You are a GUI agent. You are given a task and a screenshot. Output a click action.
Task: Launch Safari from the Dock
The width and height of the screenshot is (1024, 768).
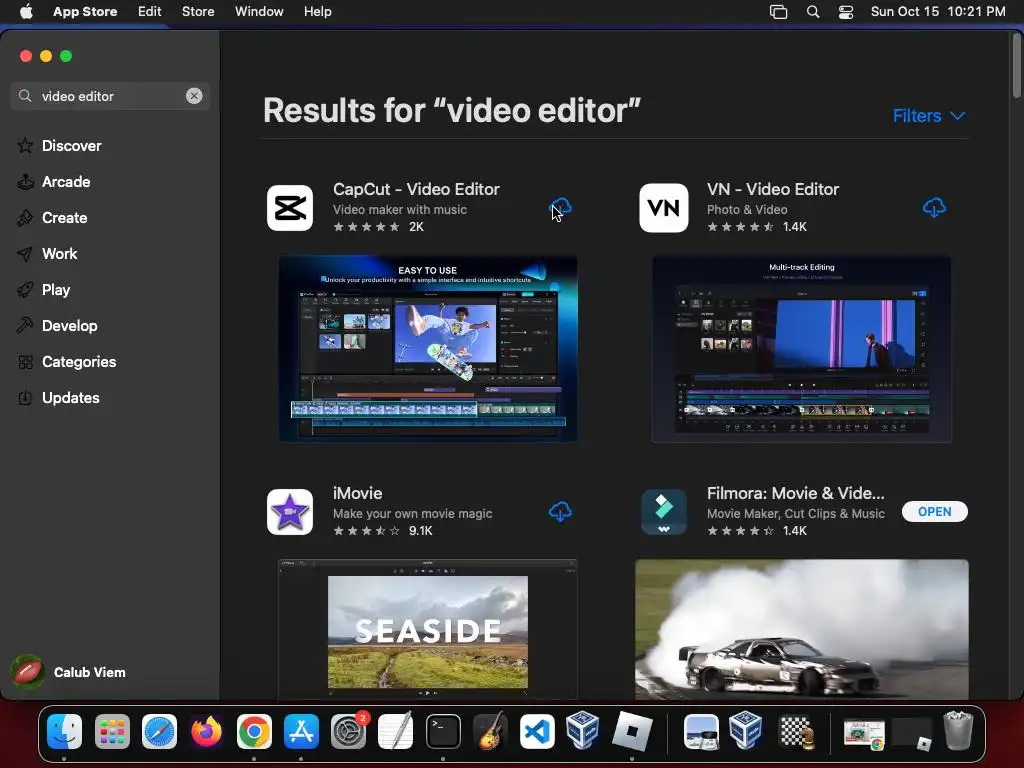[x=159, y=731]
